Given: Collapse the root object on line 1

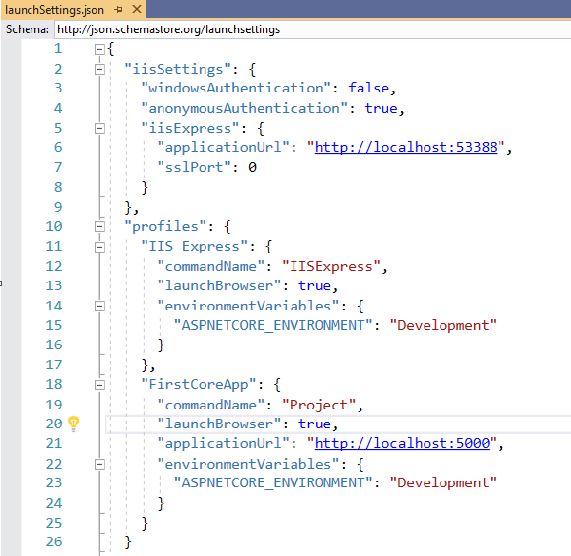Looking at the screenshot, I should pos(99,49).
